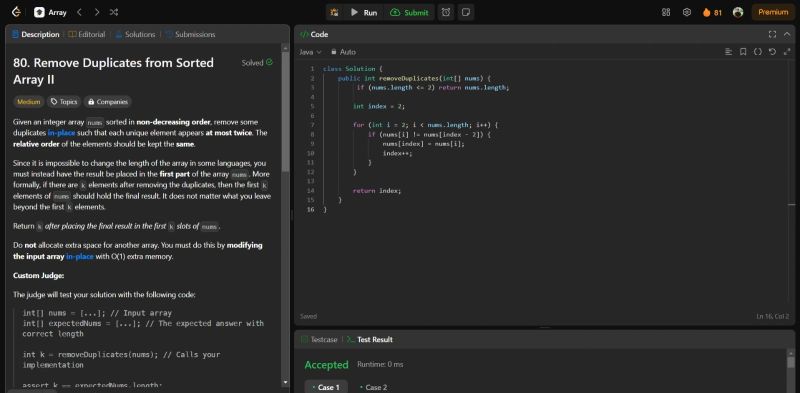
Task: Click the problem title heading
Action: click(113, 71)
